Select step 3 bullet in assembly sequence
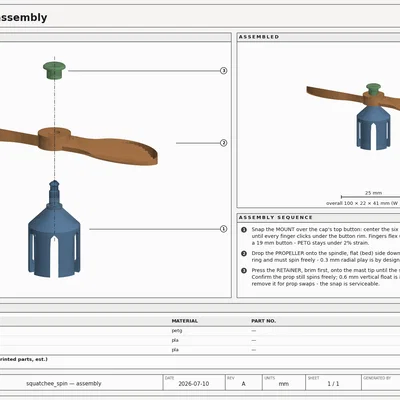The image size is (400, 400). pos(244,270)
